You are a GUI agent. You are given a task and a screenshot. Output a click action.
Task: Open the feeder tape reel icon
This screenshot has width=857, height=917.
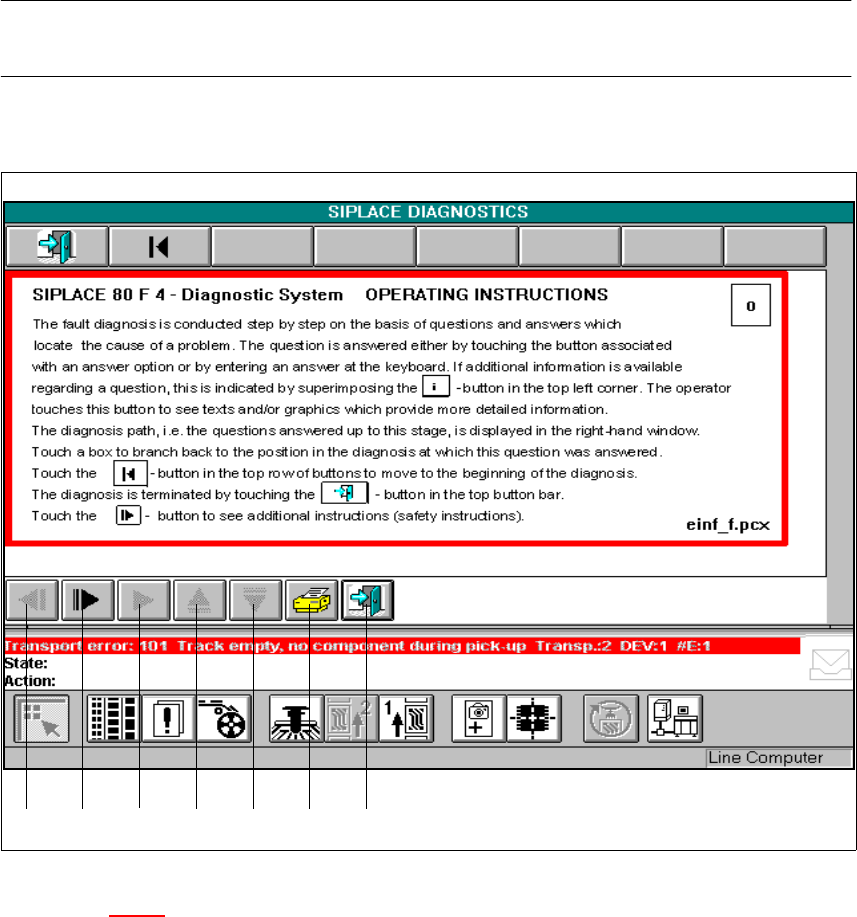click(x=224, y=719)
